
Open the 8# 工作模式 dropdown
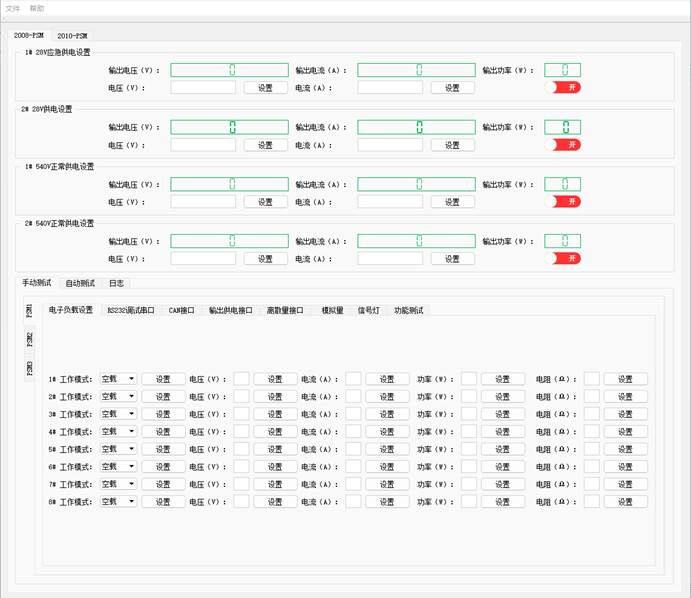pos(118,501)
